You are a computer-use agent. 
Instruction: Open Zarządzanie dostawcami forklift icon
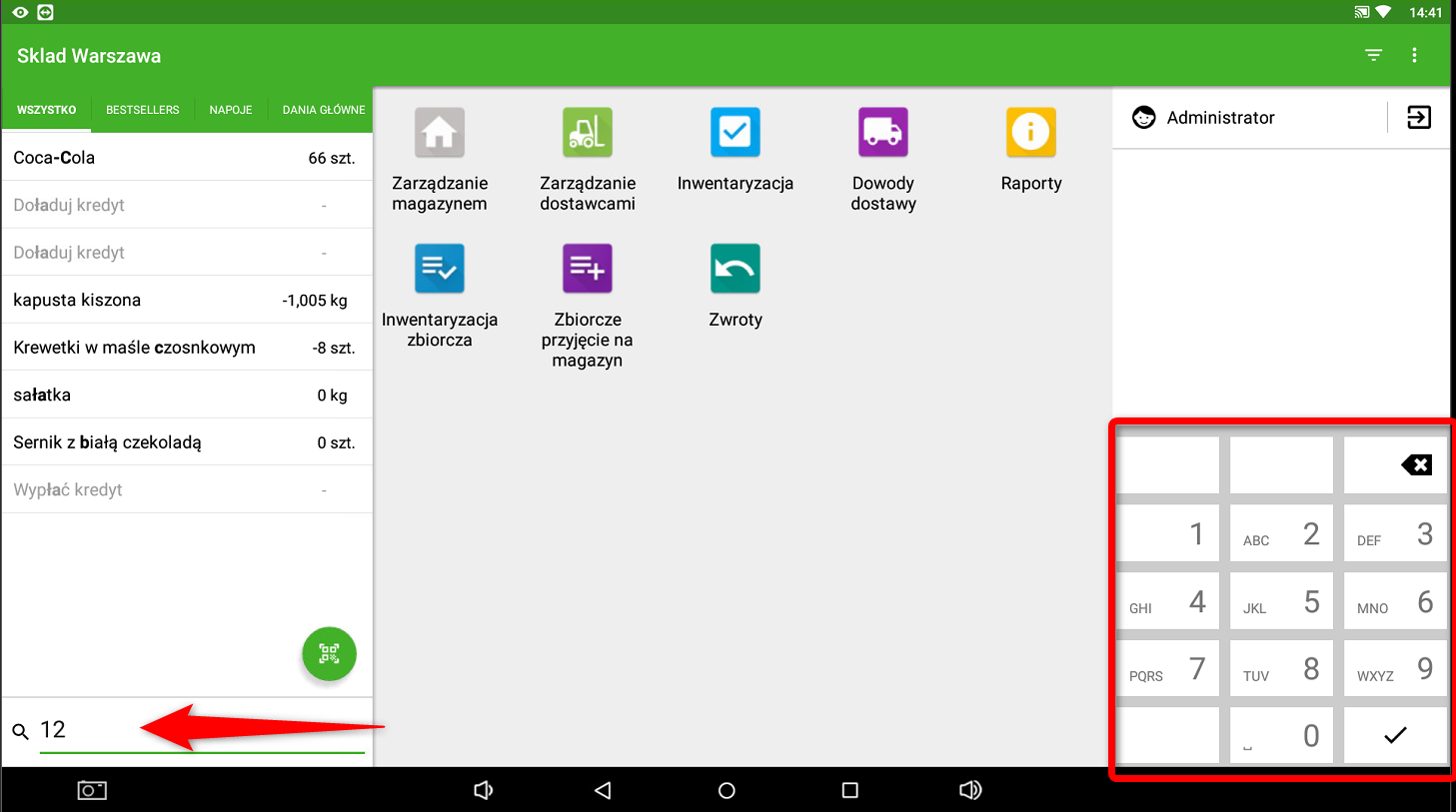point(587,133)
